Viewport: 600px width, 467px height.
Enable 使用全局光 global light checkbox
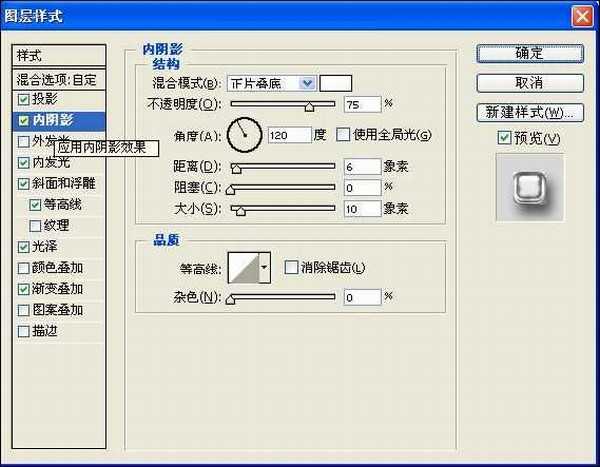(x=342, y=135)
